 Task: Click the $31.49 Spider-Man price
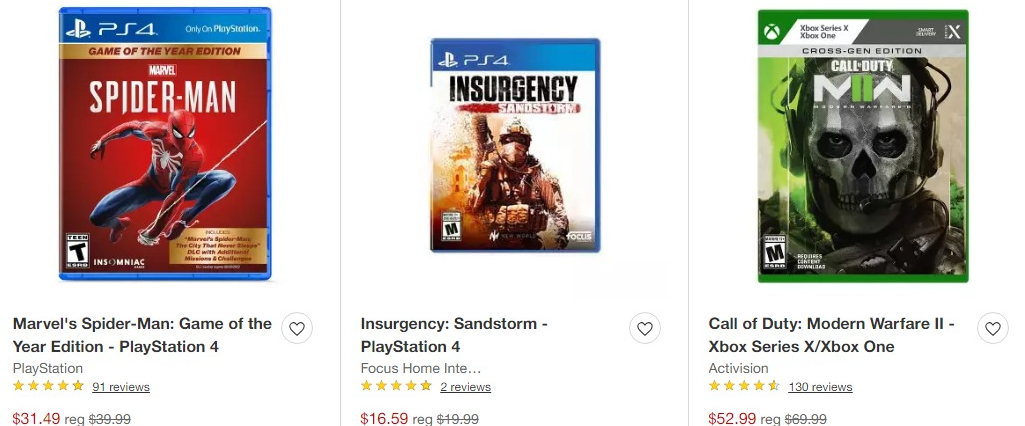[x=35, y=419]
